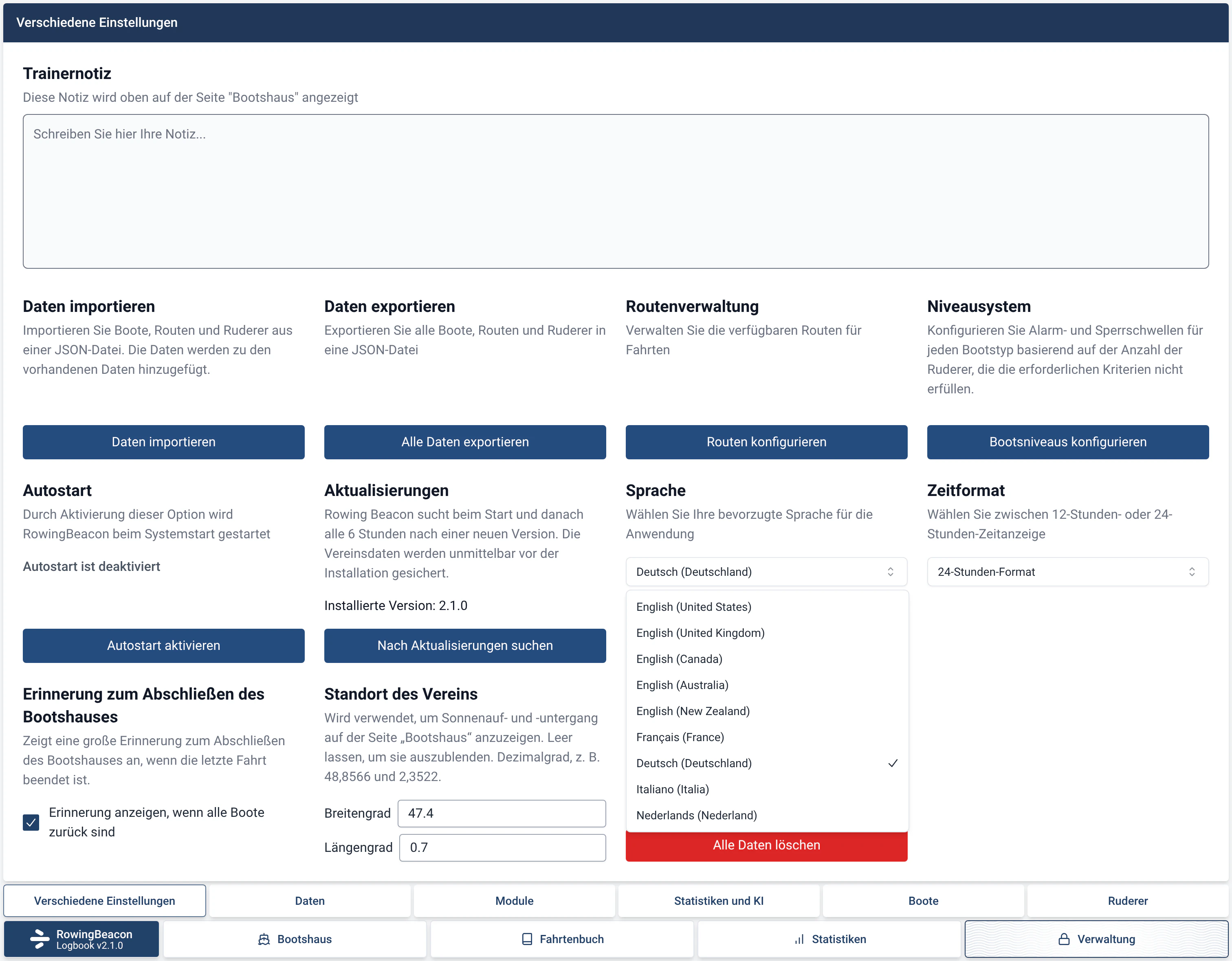
Task: Click Alle Daten exportieren button
Action: point(465,441)
